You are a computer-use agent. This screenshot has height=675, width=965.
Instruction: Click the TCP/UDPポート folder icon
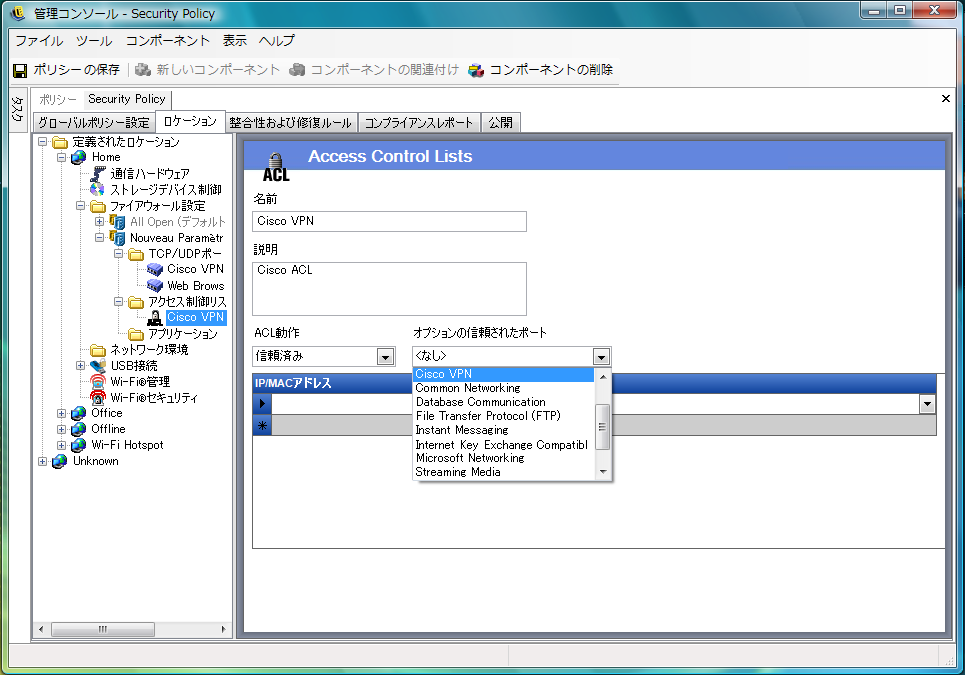point(136,254)
